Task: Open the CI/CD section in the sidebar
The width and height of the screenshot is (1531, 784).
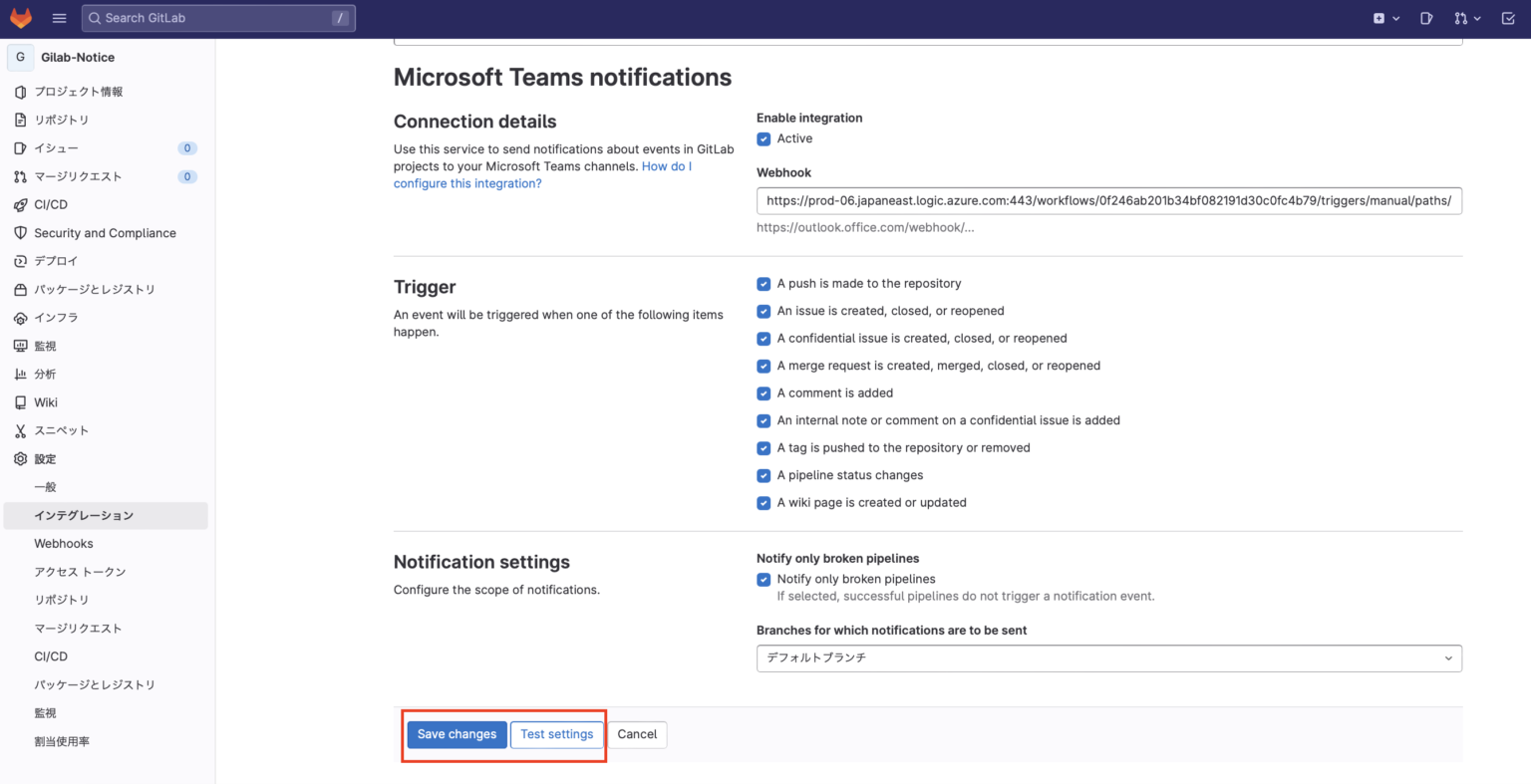Action: [x=50, y=204]
